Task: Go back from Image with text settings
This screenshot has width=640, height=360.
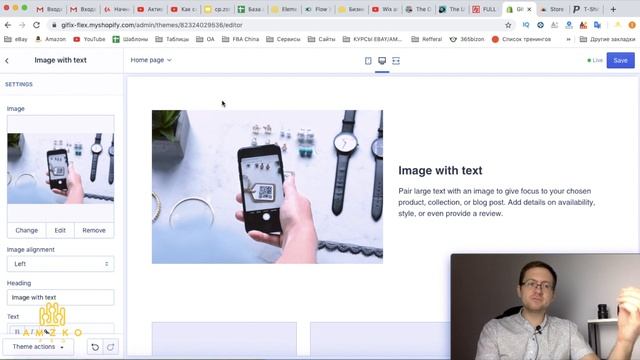Action: 7,60
